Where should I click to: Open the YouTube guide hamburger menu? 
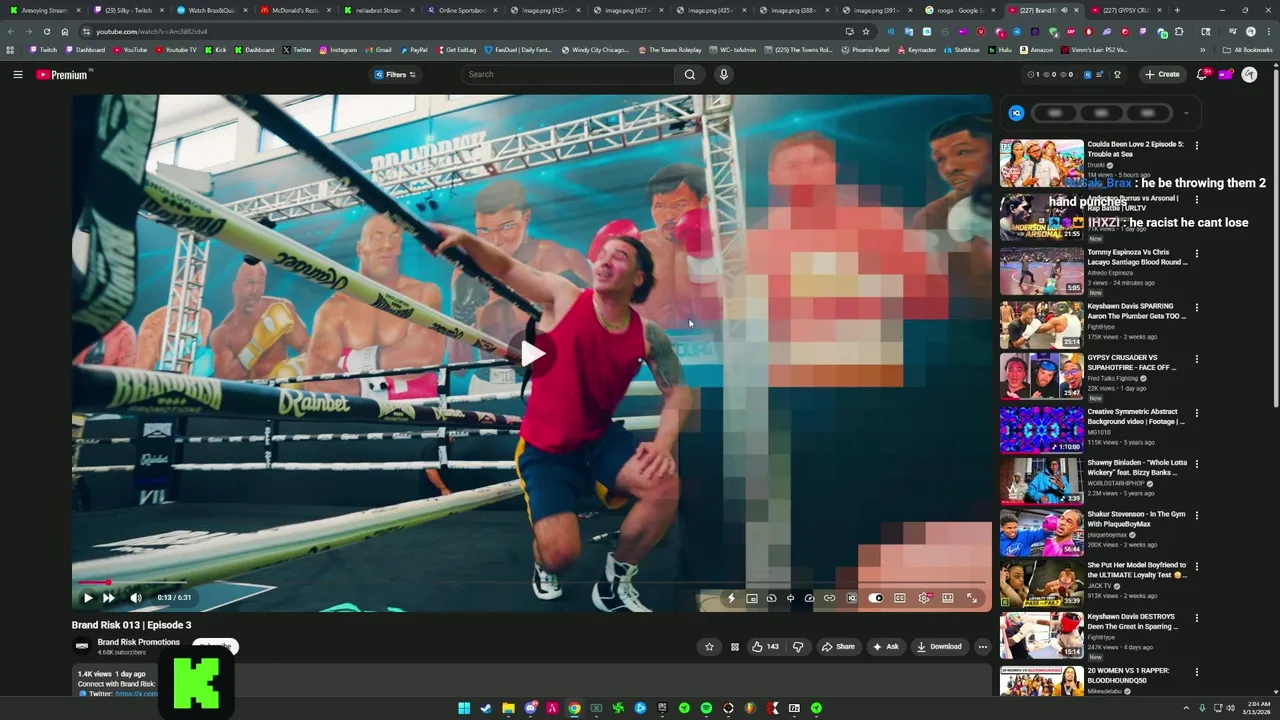(x=17, y=74)
